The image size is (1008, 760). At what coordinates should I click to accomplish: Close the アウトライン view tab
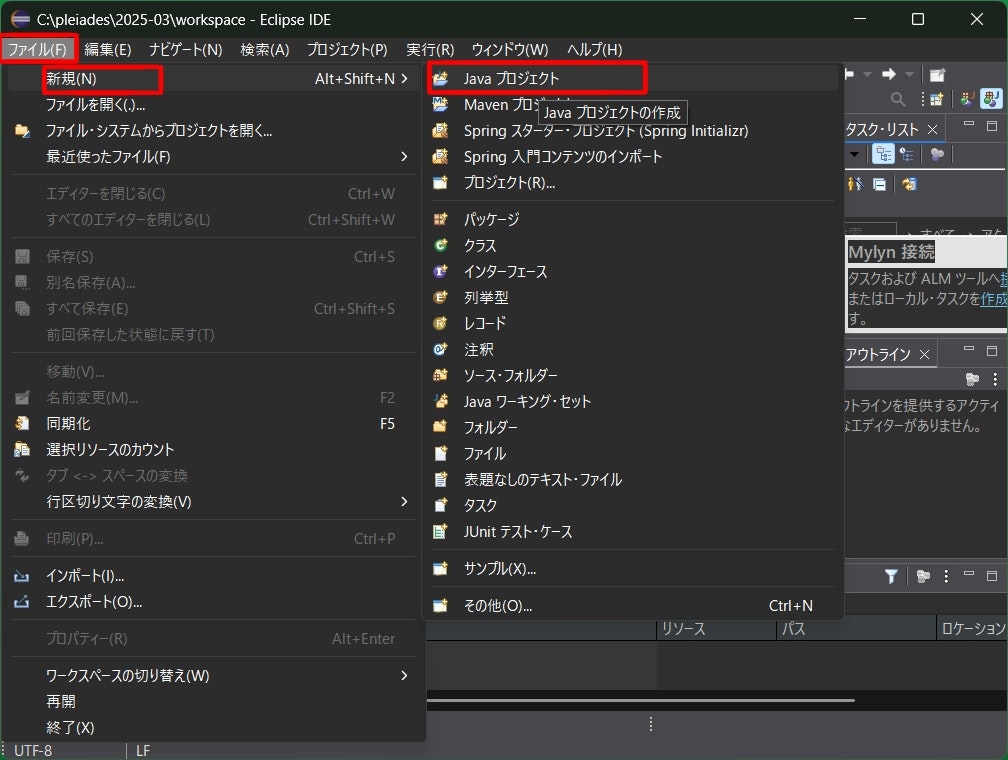pos(924,354)
